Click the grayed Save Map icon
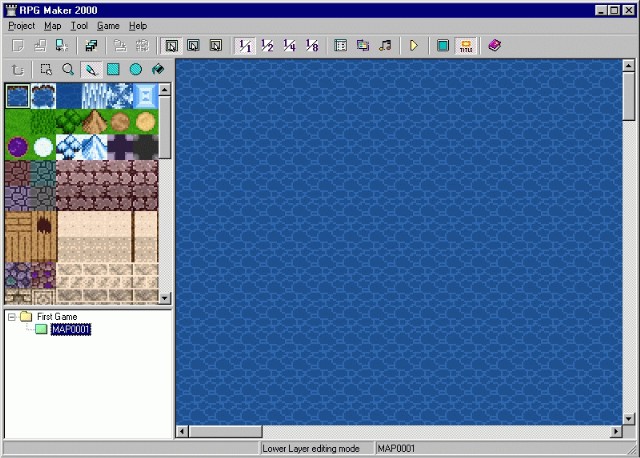Image resolution: width=640 pixels, height=458 pixels. click(x=120, y=45)
